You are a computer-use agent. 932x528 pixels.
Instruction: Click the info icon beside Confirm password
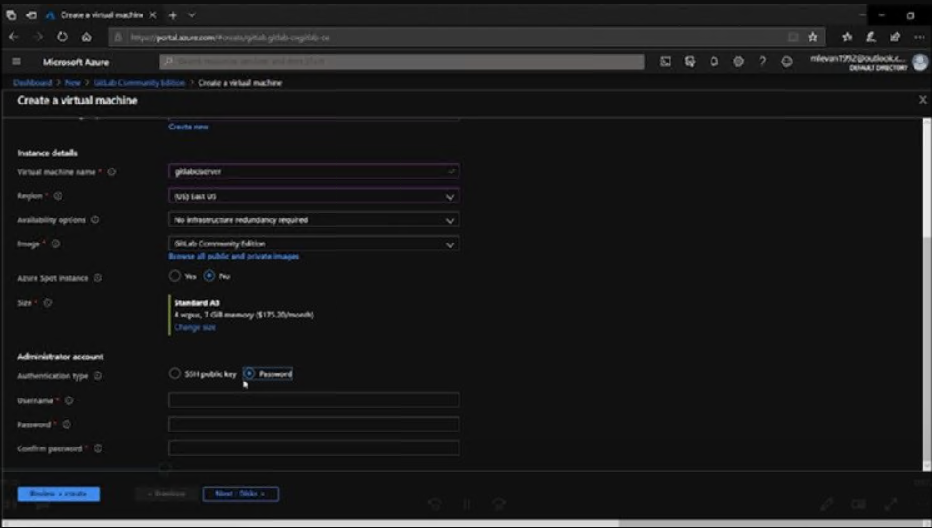click(97, 448)
